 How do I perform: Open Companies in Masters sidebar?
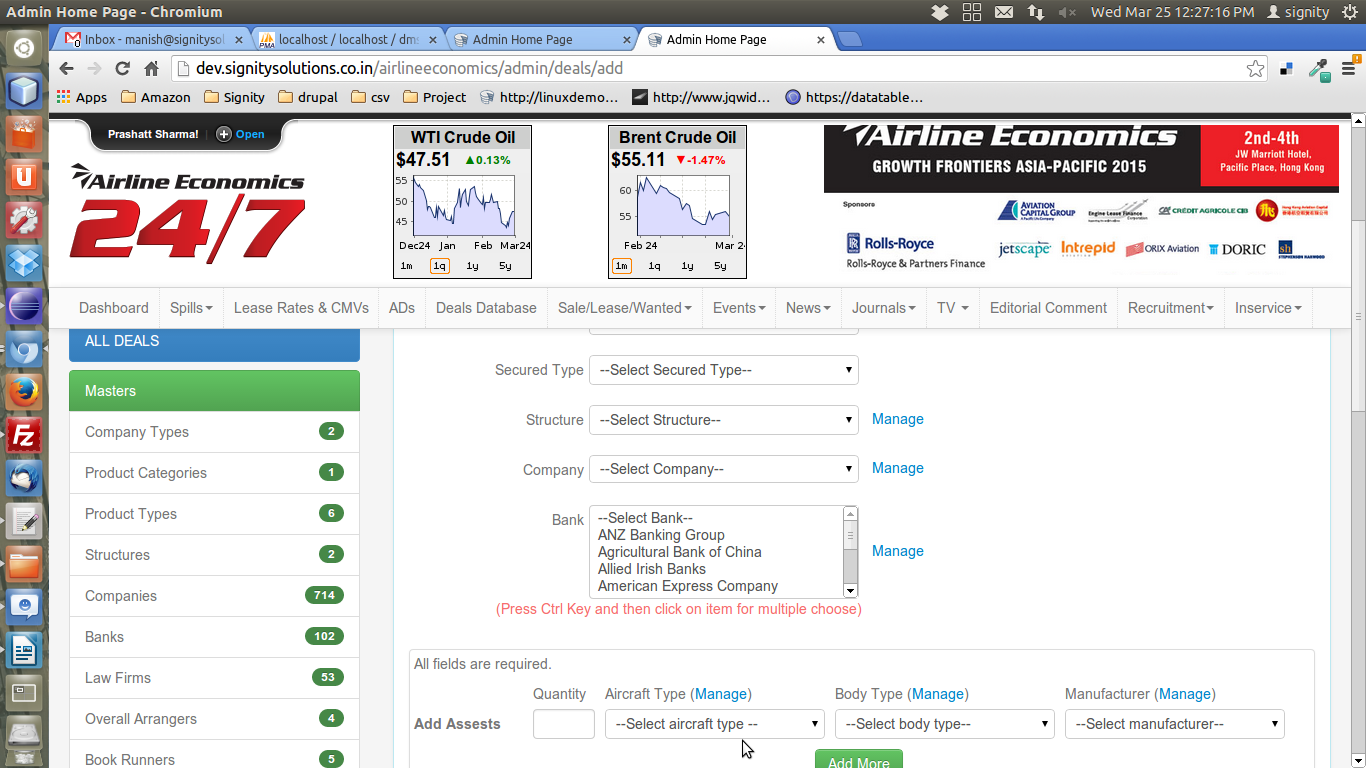(x=214, y=596)
